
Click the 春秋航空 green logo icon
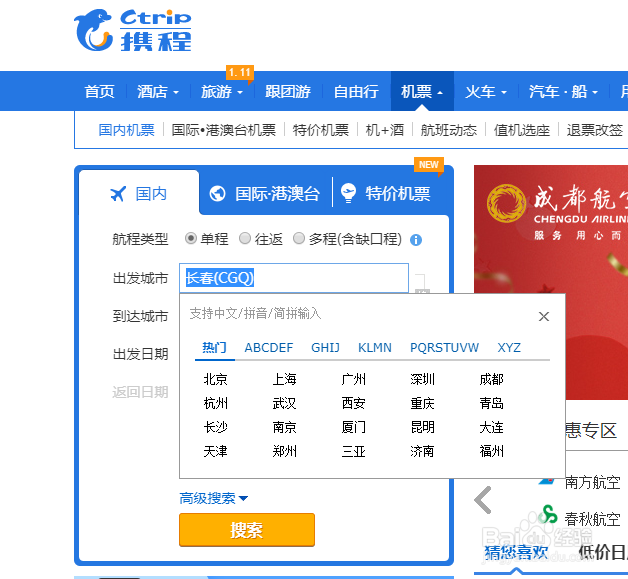coord(548,515)
